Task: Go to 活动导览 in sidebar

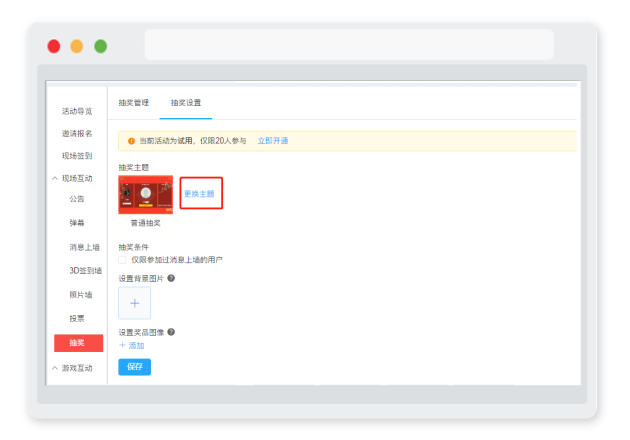Action: [77, 111]
